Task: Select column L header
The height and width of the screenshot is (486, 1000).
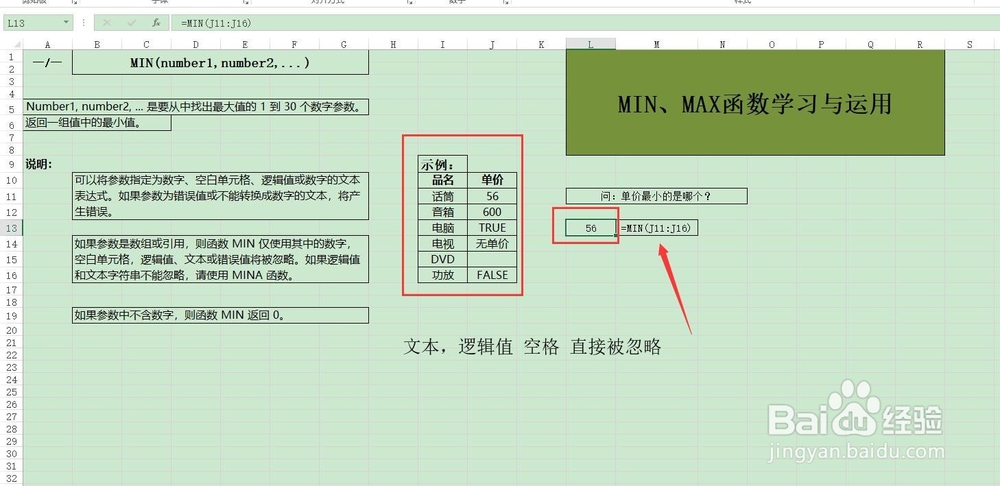Action: 591,44
